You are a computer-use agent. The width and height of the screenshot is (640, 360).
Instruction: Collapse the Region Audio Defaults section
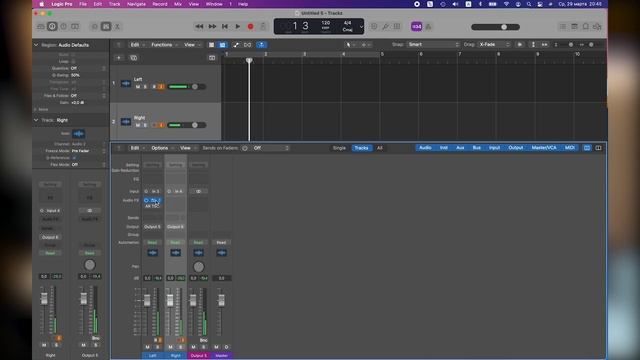click(36, 45)
